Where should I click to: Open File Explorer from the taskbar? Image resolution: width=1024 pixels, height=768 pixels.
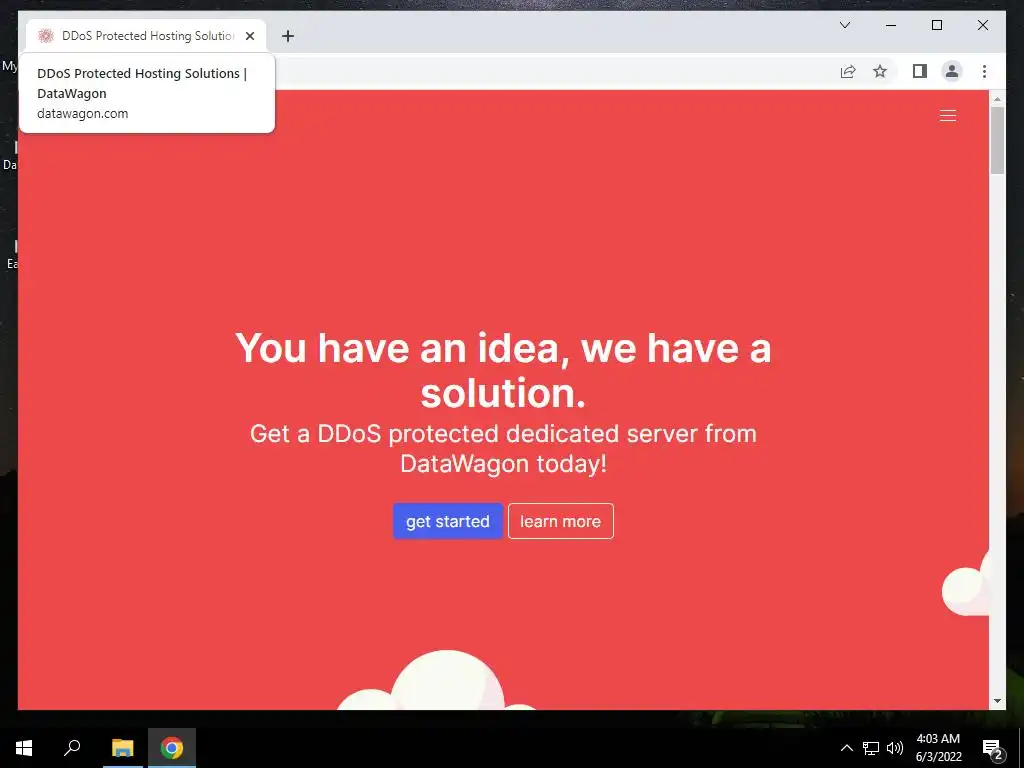point(122,748)
